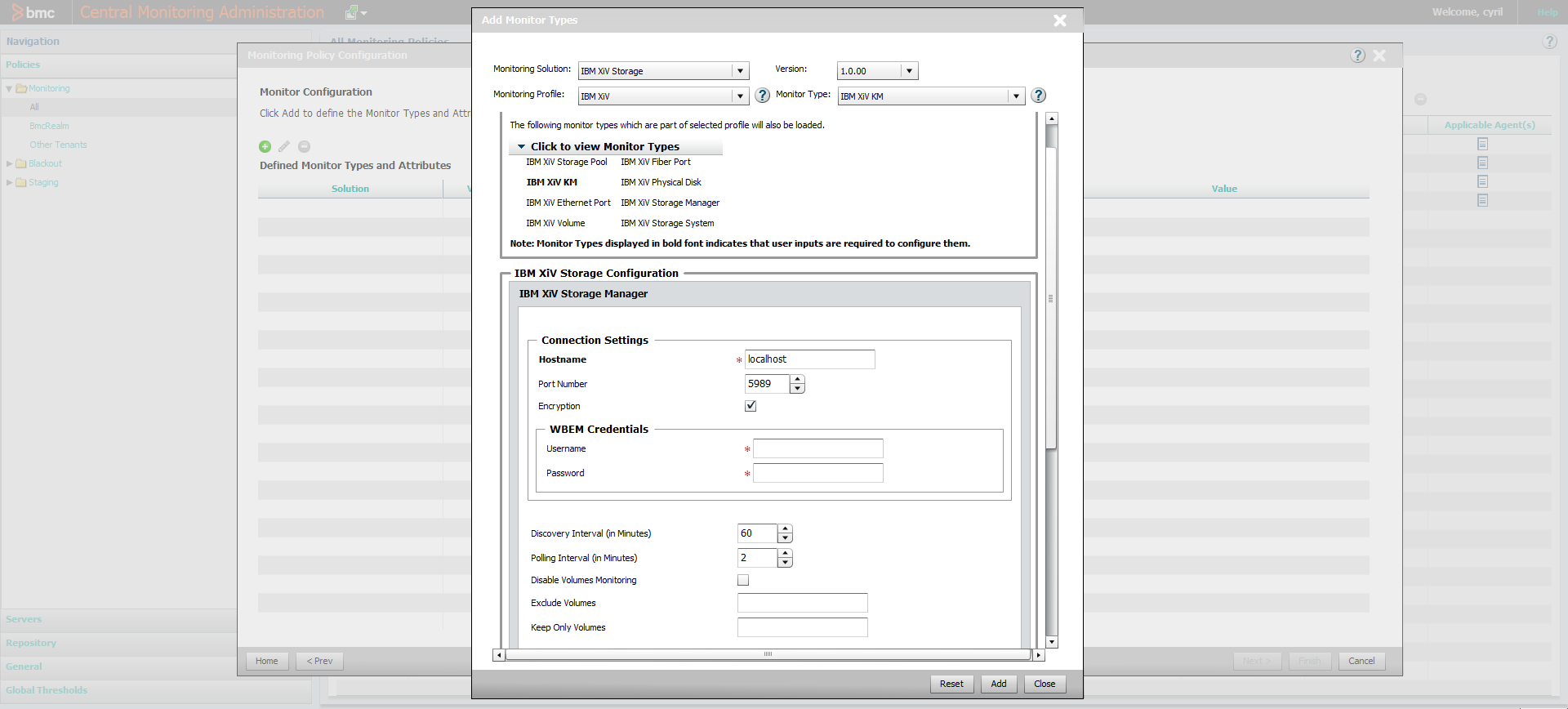Open toolbar icon next to application title

tap(355, 12)
